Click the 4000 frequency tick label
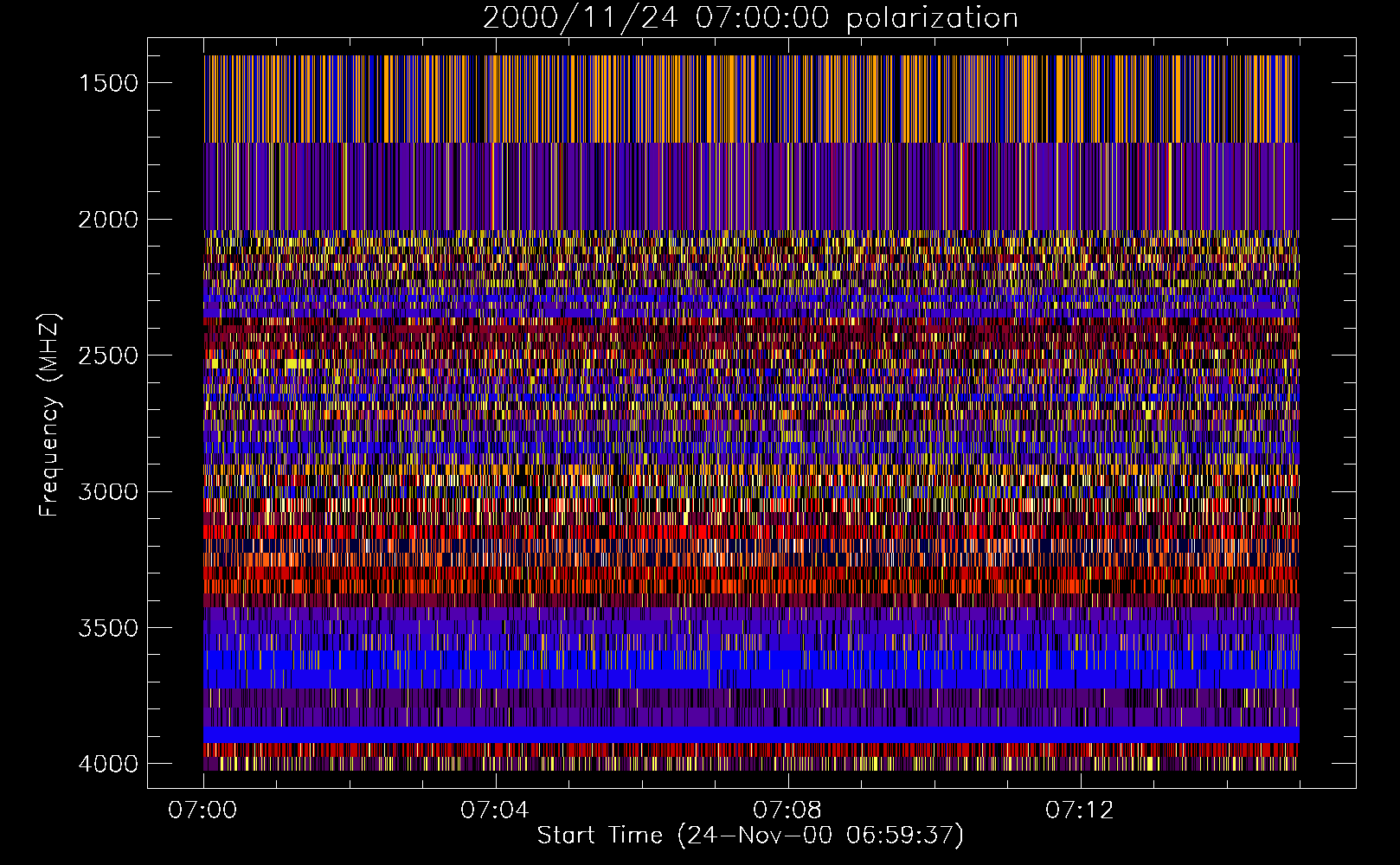This screenshot has width=1400, height=865. click(108, 764)
